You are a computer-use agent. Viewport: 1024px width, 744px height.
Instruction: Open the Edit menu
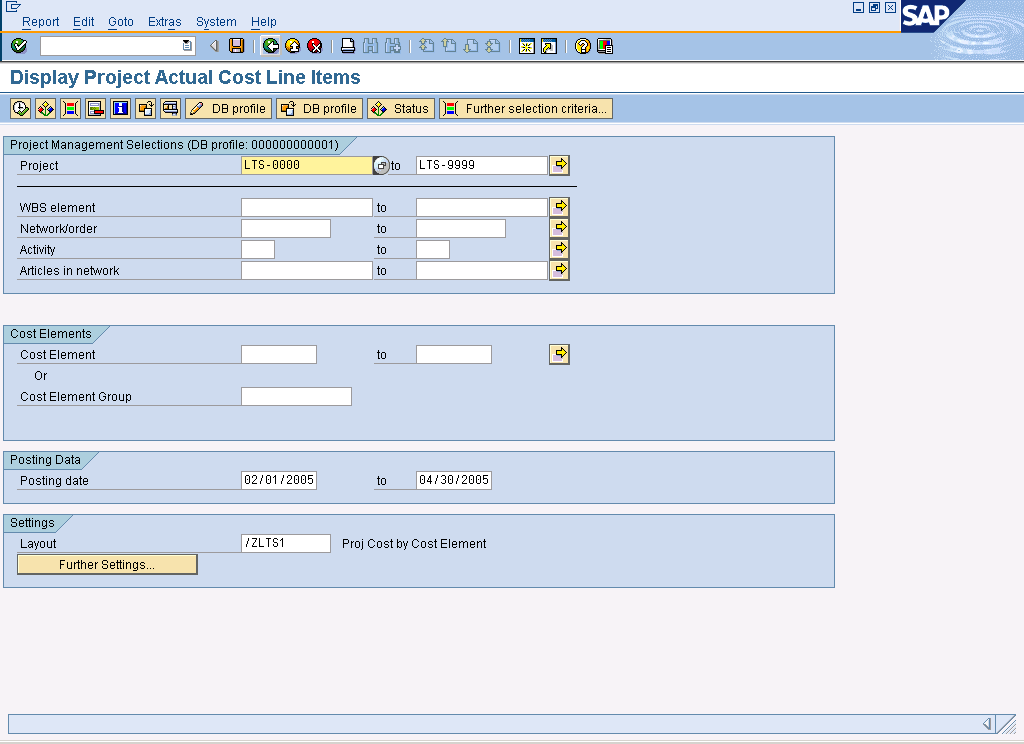click(84, 22)
